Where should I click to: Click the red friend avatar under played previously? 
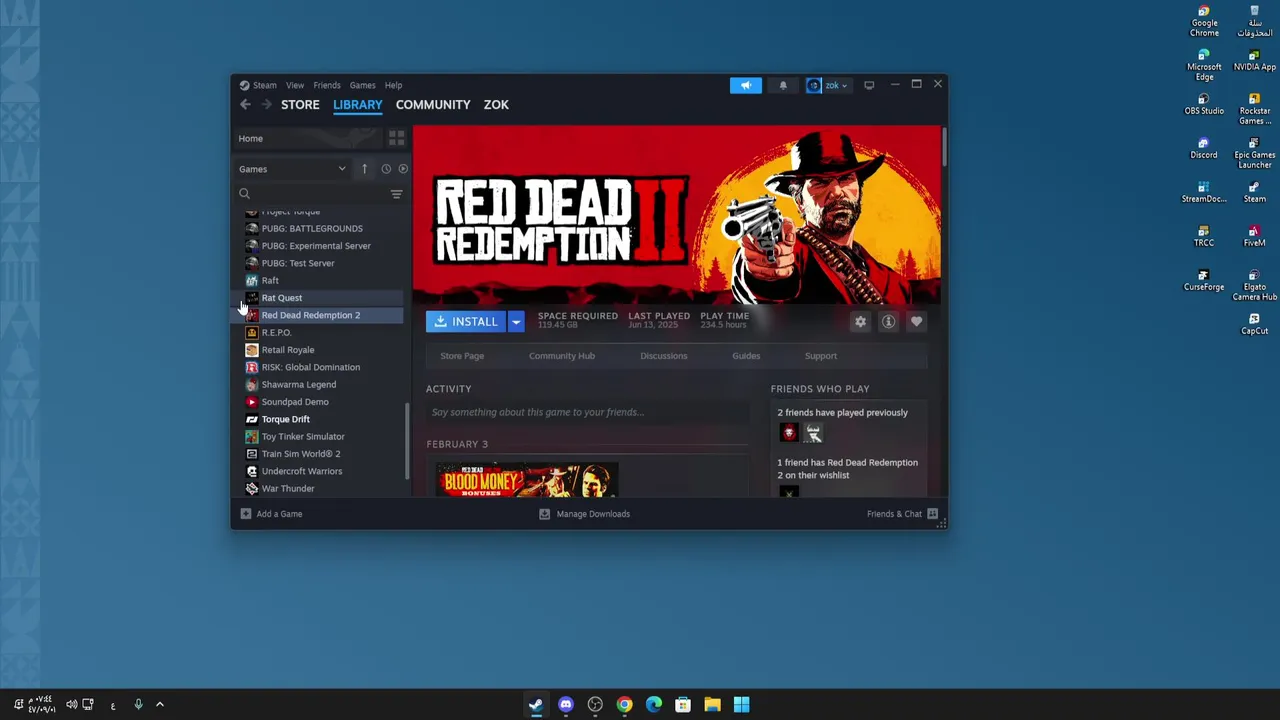pyautogui.click(x=789, y=433)
